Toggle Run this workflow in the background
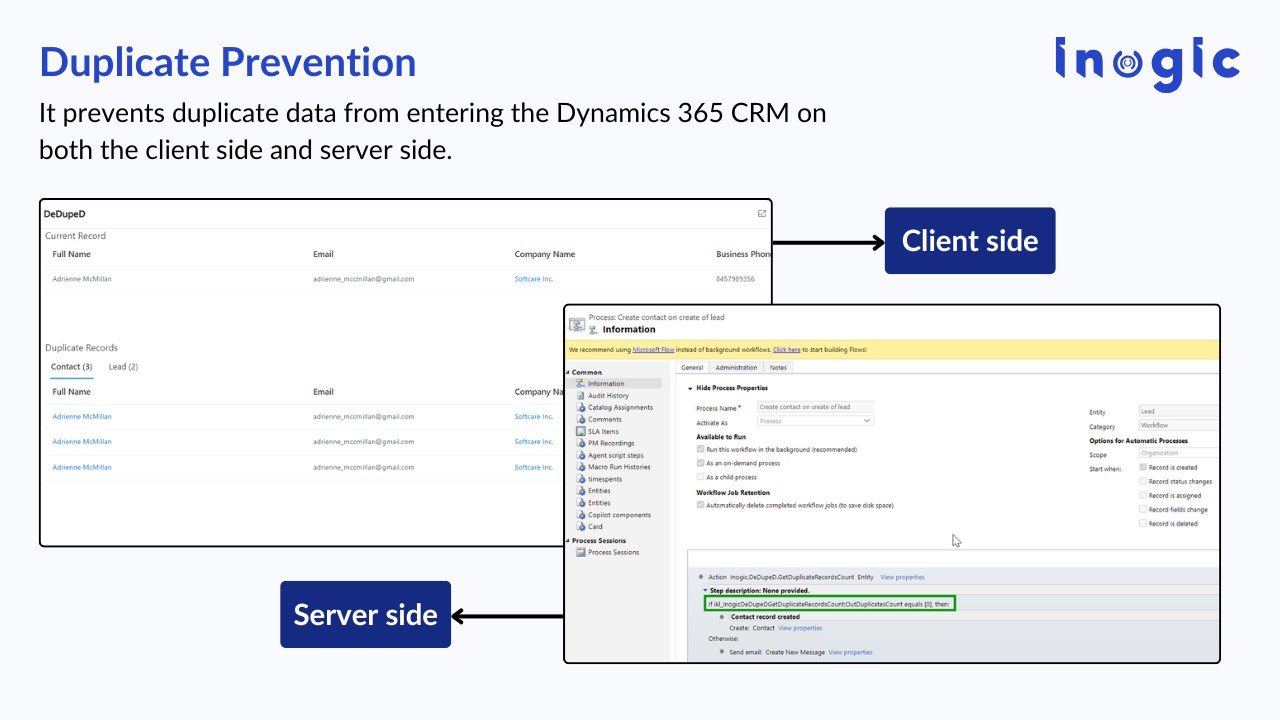Viewport: 1280px width, 720px height. tap(700, 450)
